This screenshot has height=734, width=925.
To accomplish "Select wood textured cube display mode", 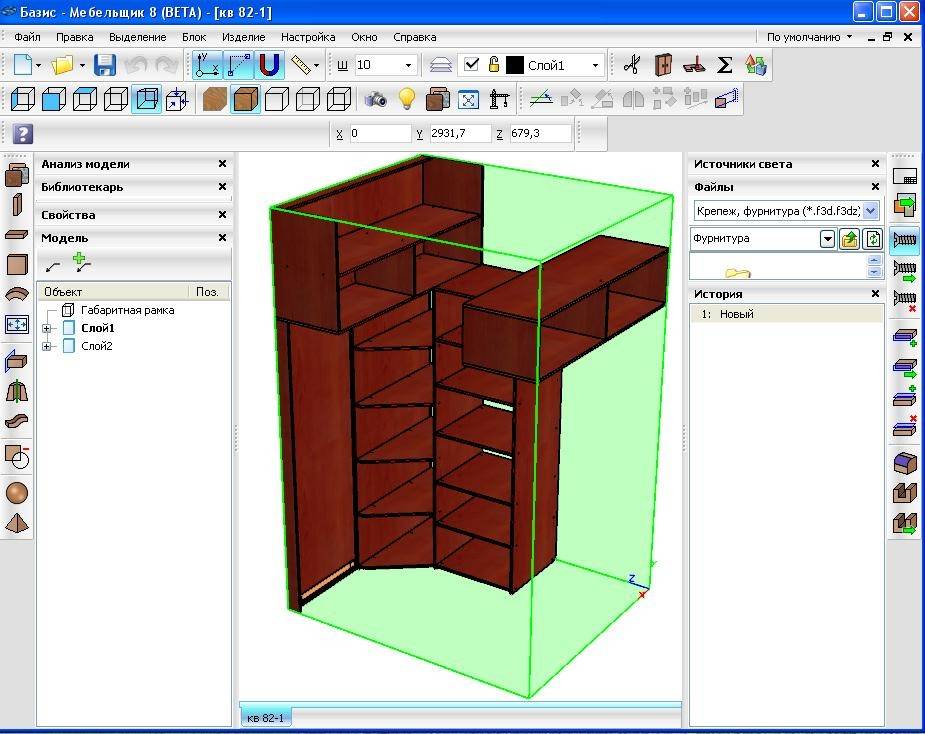I will 214,99.
